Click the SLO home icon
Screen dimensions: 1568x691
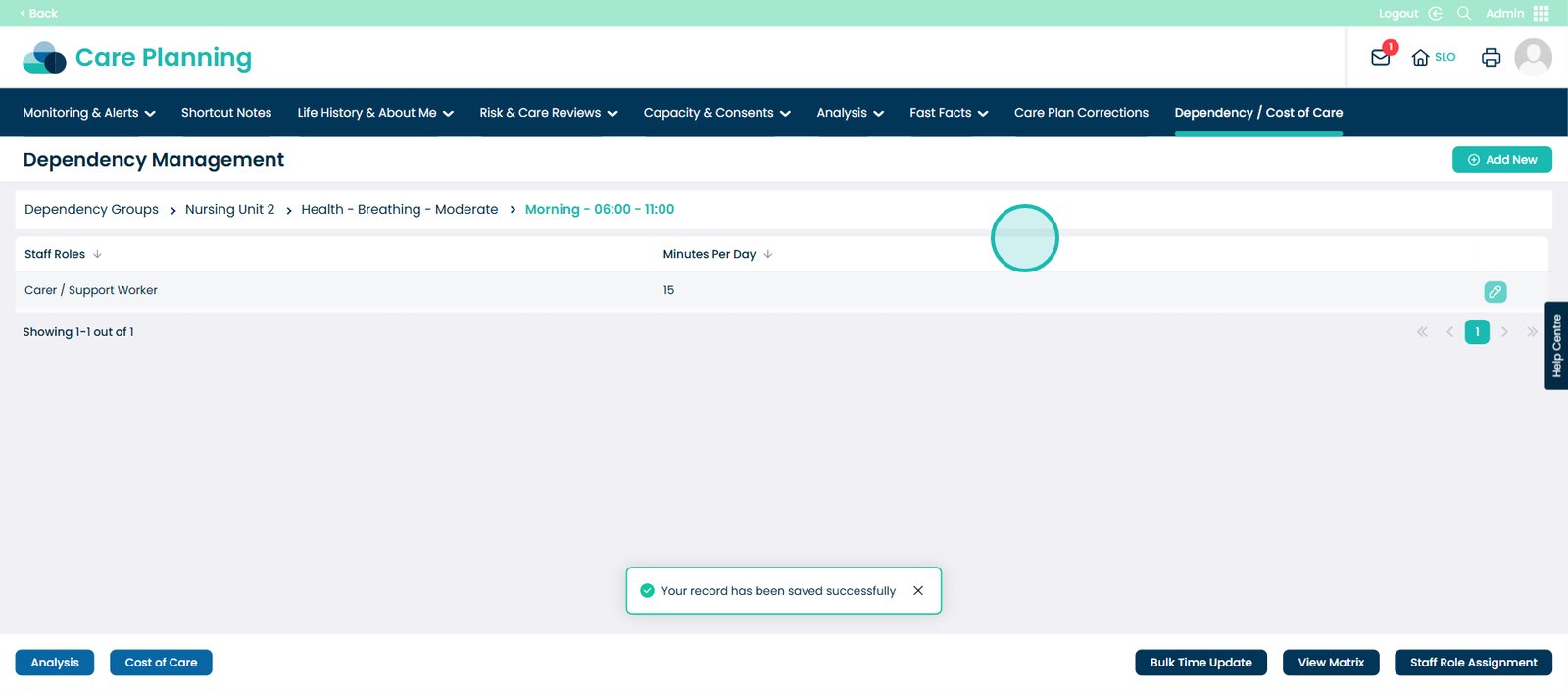click(x=1420, y=58)
